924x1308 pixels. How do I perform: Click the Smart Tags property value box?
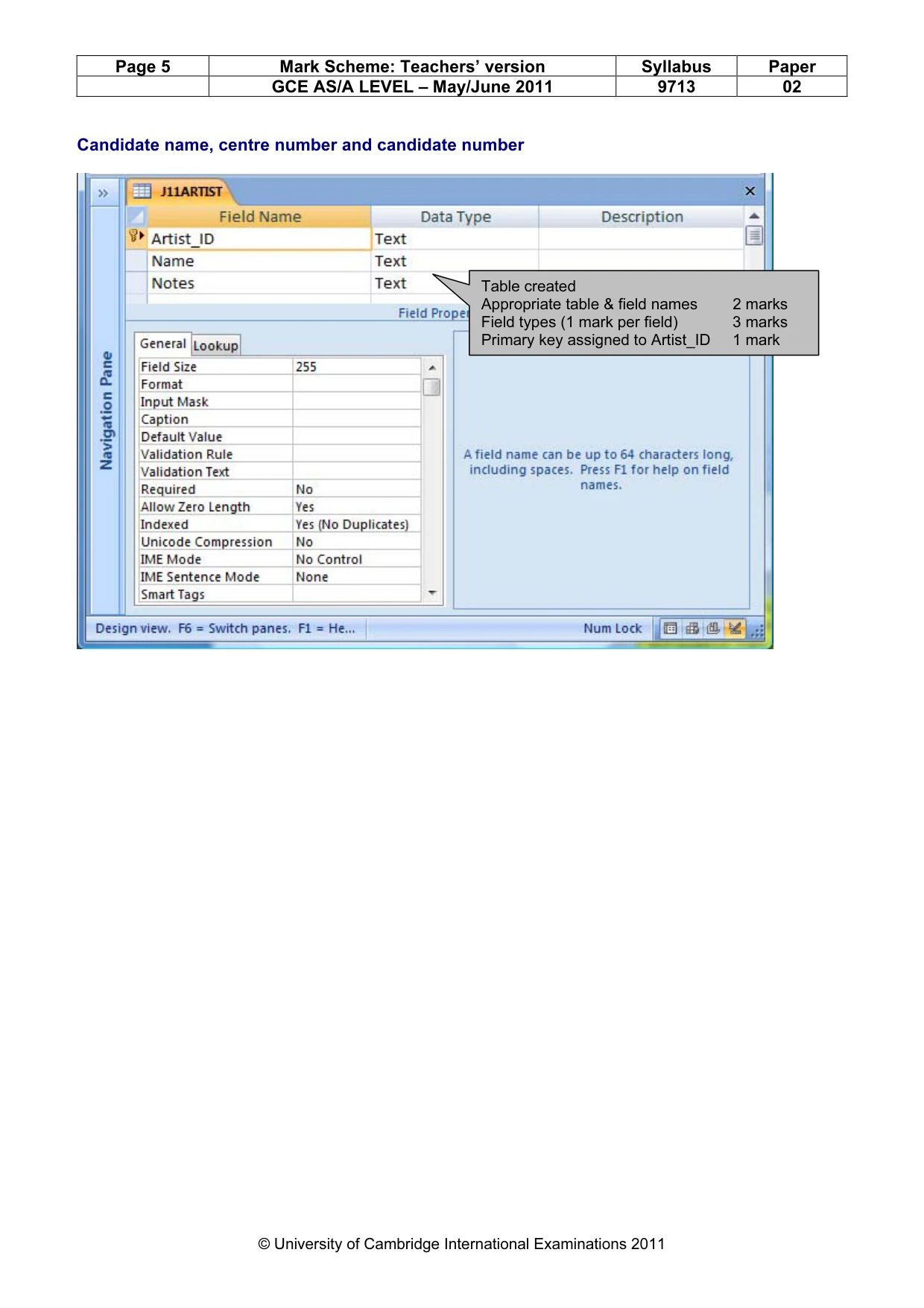point(356,594)
